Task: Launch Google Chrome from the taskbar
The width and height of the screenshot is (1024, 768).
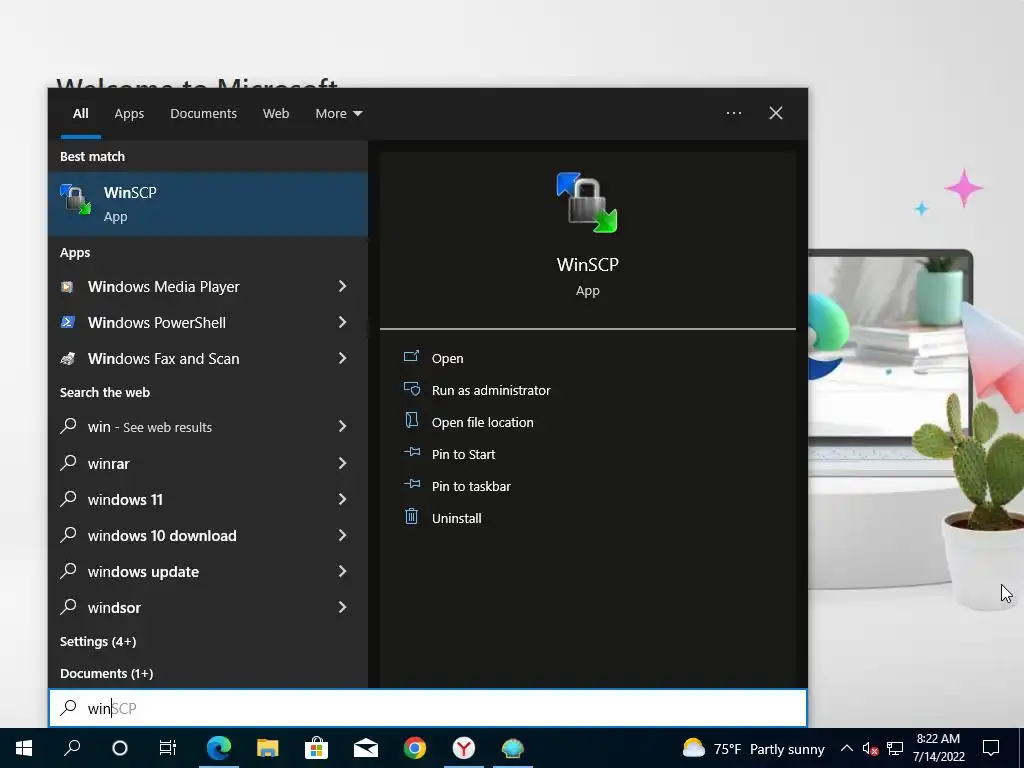Action: [x=415, y=748]
